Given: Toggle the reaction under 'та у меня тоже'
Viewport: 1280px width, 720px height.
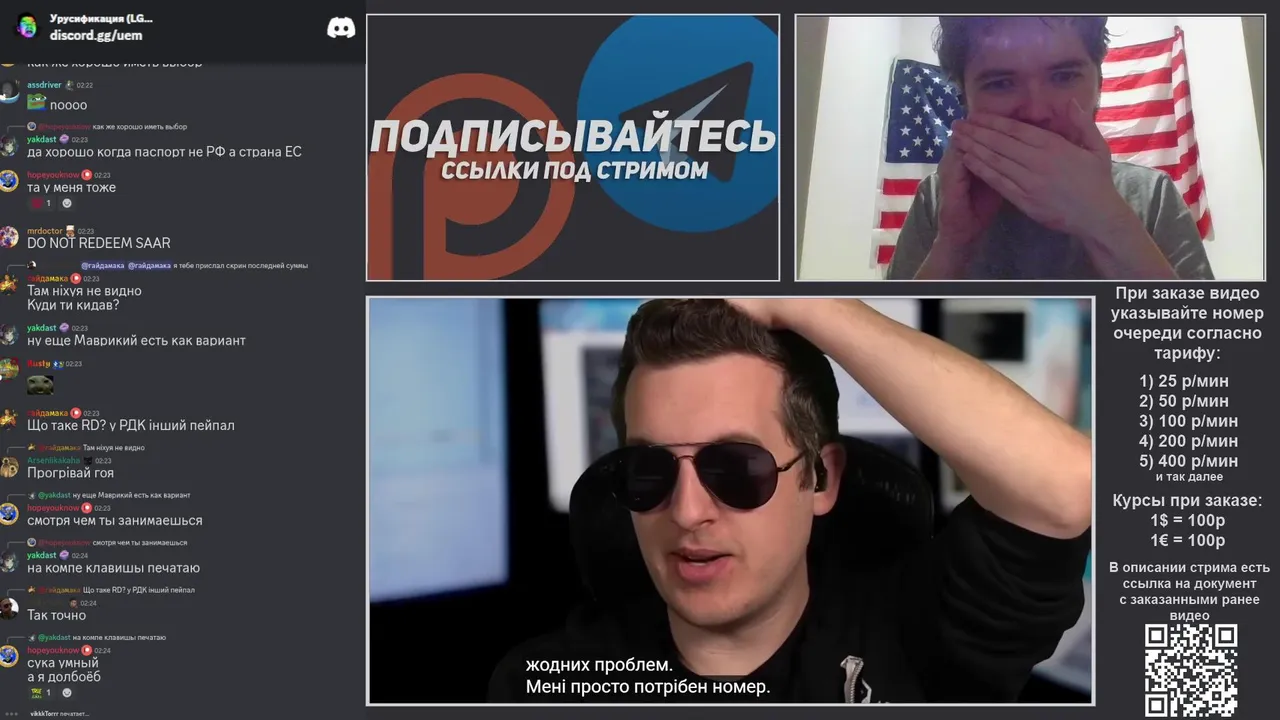Looking at the screenshot, I should tap(40, 203).
